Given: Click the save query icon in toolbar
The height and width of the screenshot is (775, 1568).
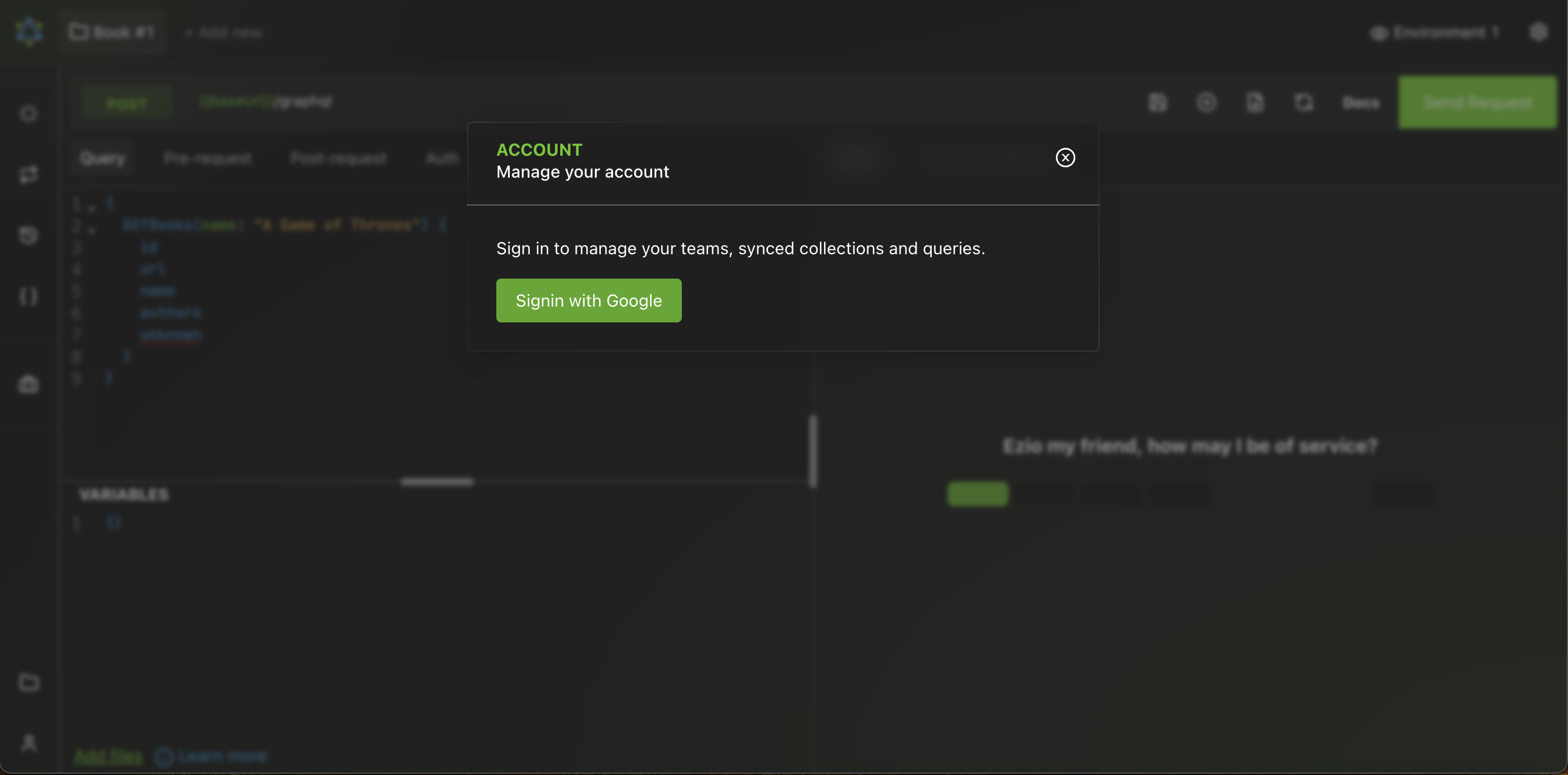Looking at the screenshot, I should [1157, 102].
